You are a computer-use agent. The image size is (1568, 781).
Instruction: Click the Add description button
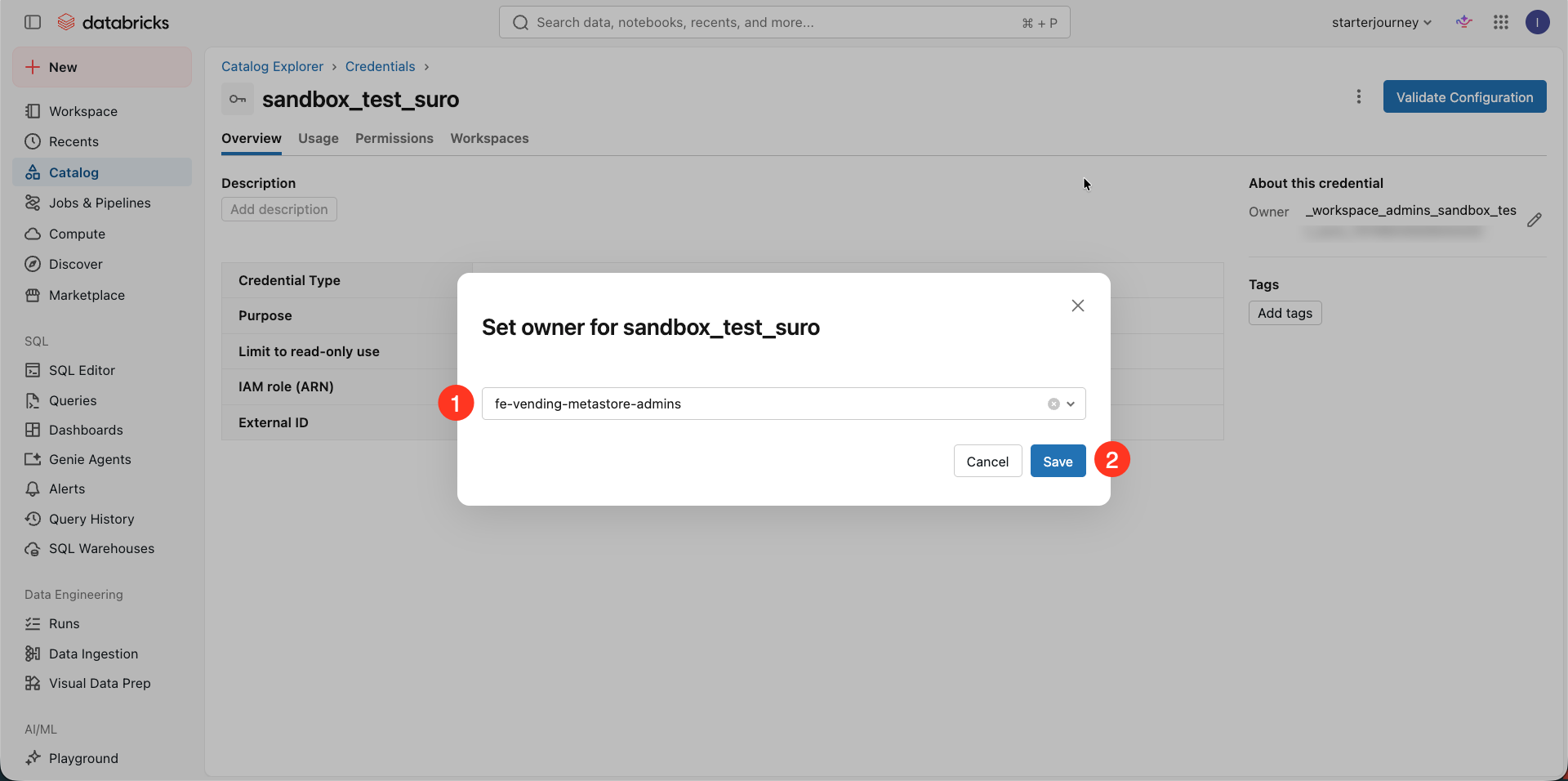[279, 209]
